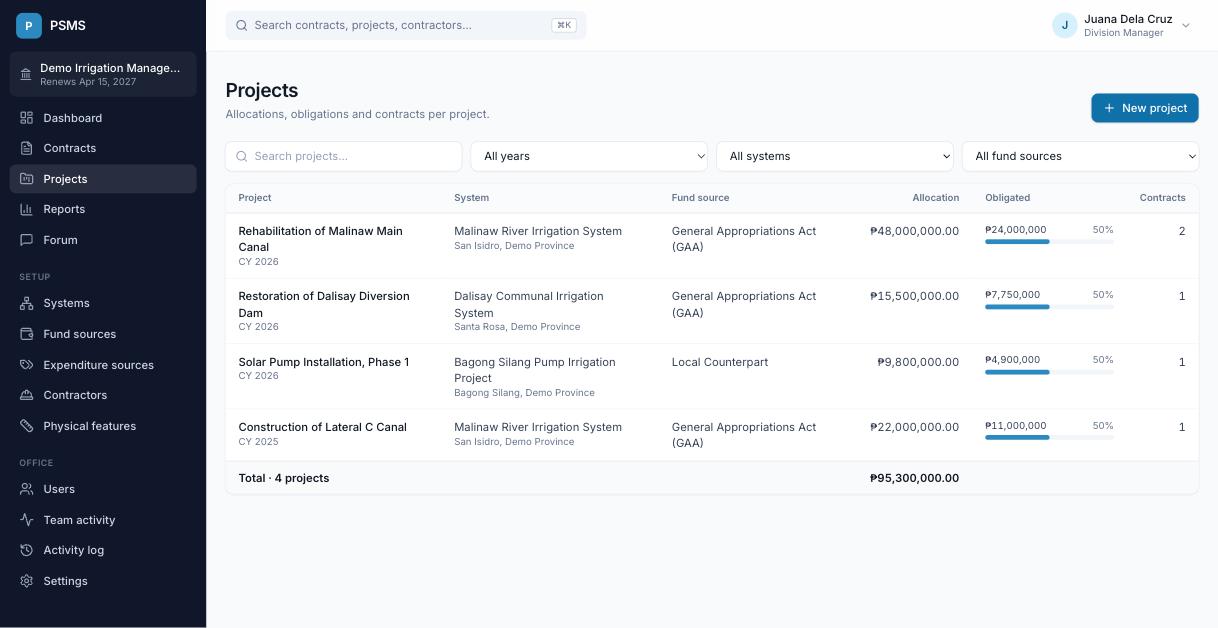This screenshot has height=628, width=1218.
Task: Click the Systems network icon
Action: 27,303
